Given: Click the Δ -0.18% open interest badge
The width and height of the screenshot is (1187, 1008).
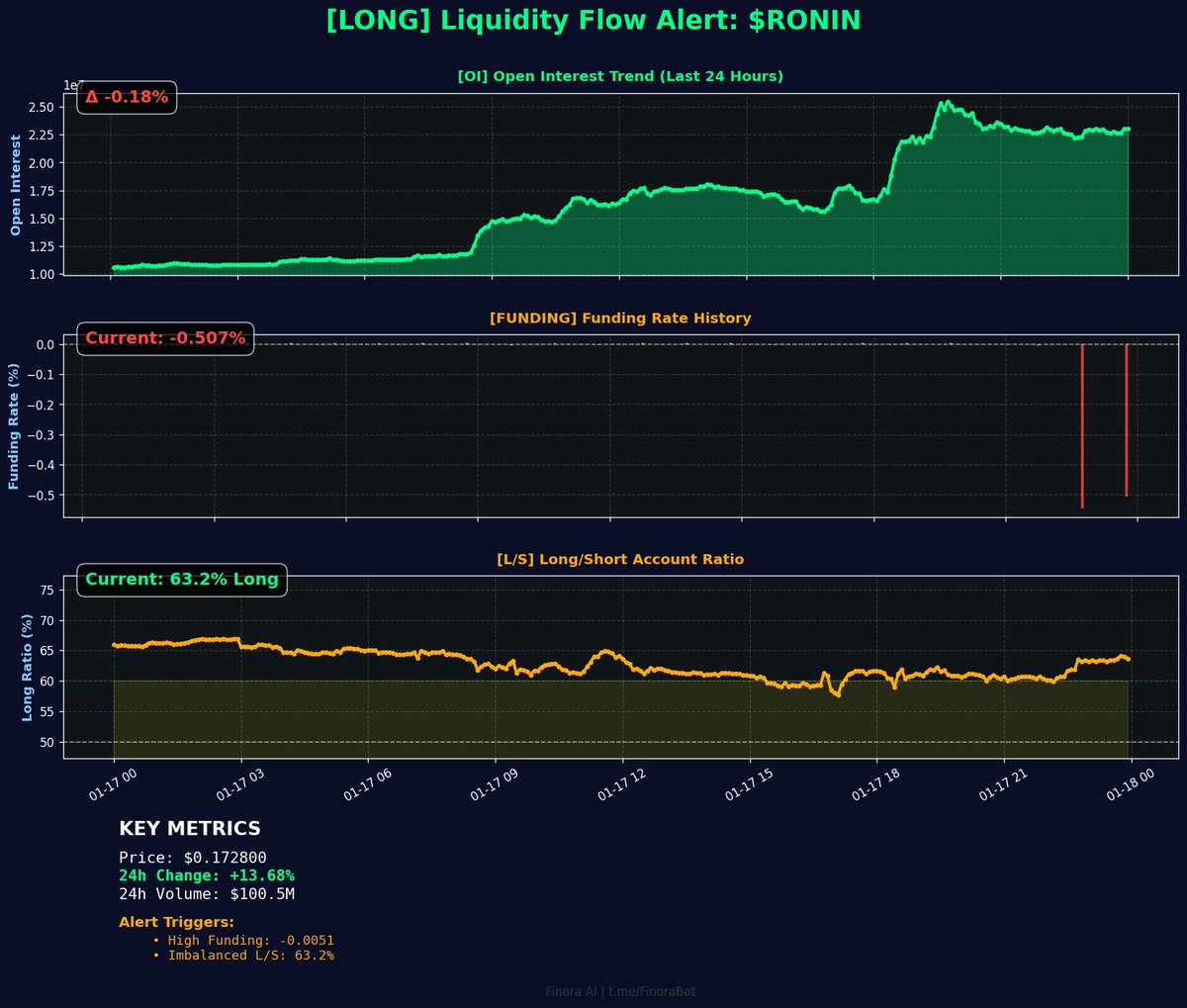Looking at the screenshot, I should pos(127,97).
